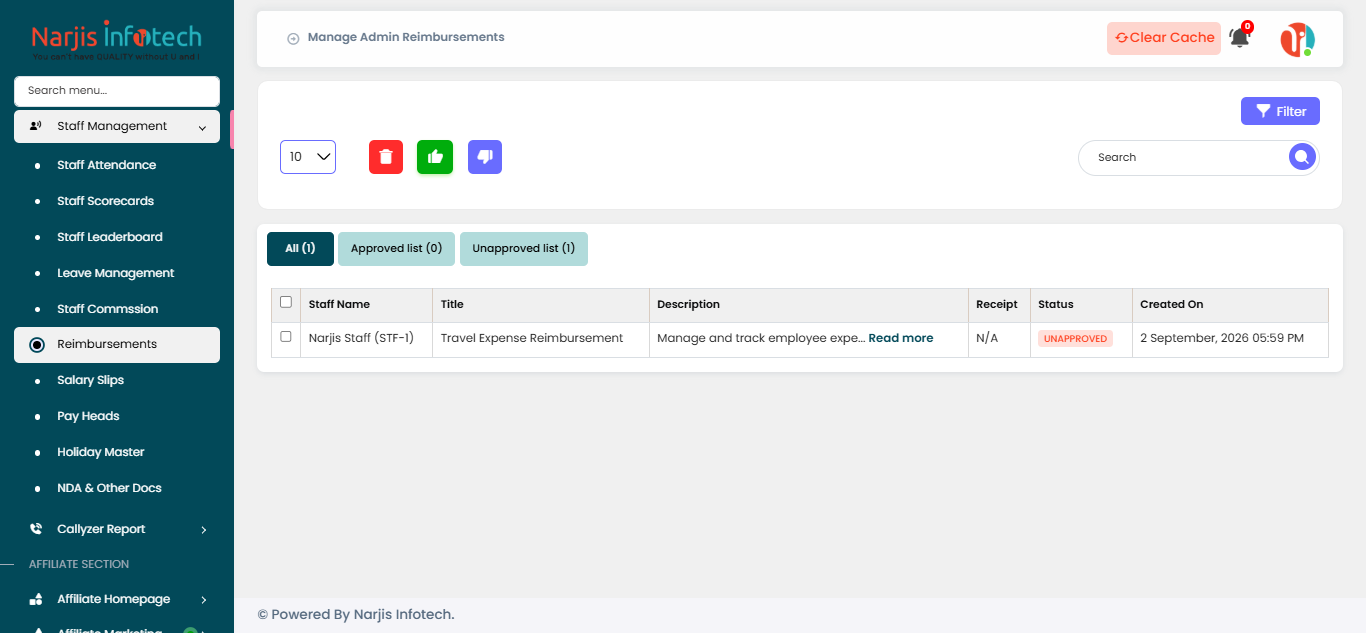The width and height of the screenshot is (1366, 633).
Task: Tick the select-all checkbox in table header
Action: (286, 302)
